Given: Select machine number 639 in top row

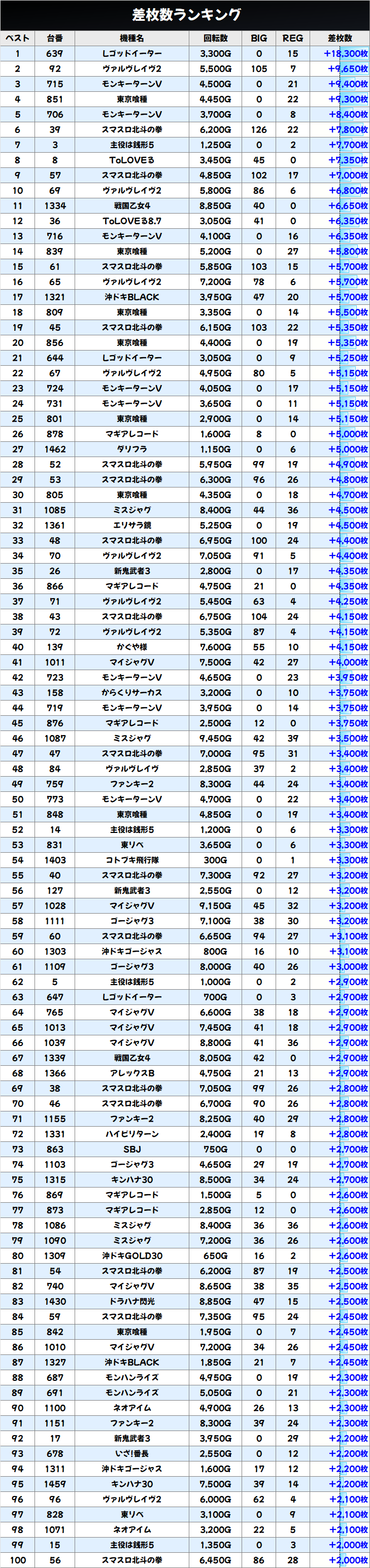Looking at the screenshot, I should pos(55,54).
